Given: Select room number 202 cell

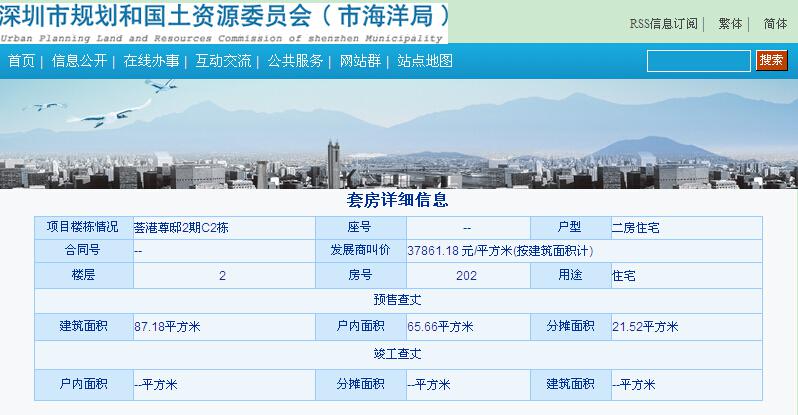Looking at the screenshot, I should tap(468, 275).
